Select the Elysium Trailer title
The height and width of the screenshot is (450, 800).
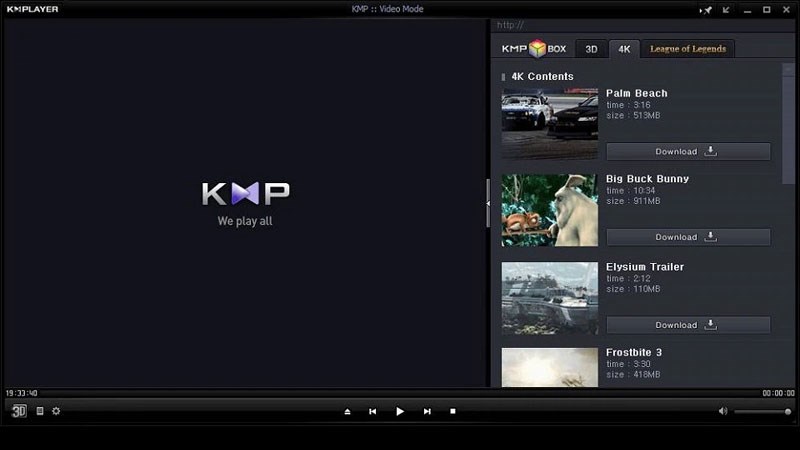click(645, 267)
